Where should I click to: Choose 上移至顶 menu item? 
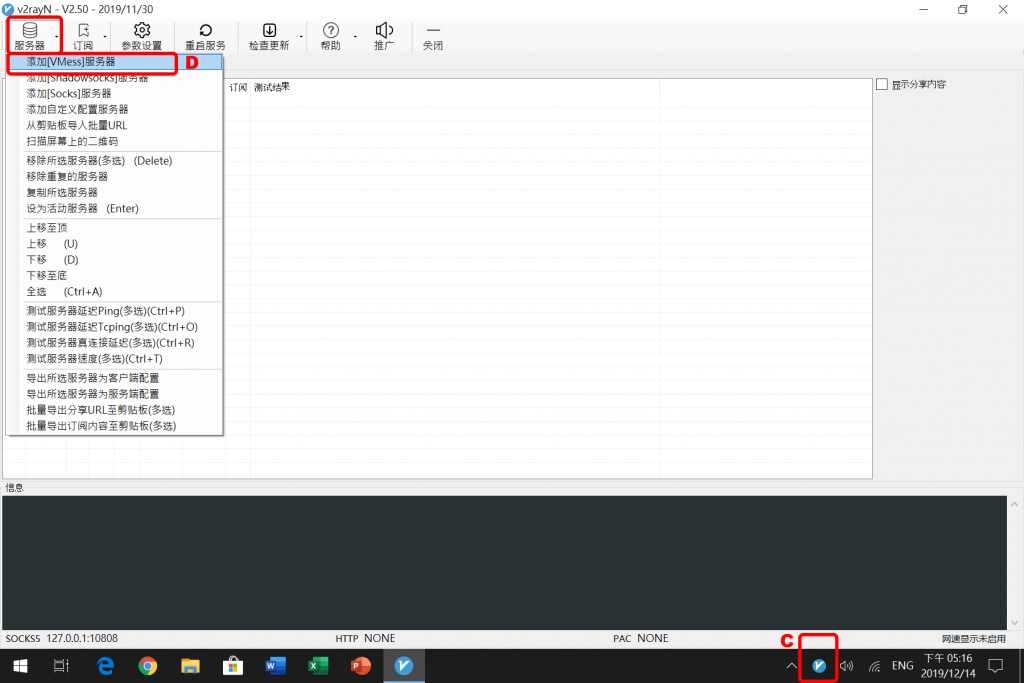[114, 228]
